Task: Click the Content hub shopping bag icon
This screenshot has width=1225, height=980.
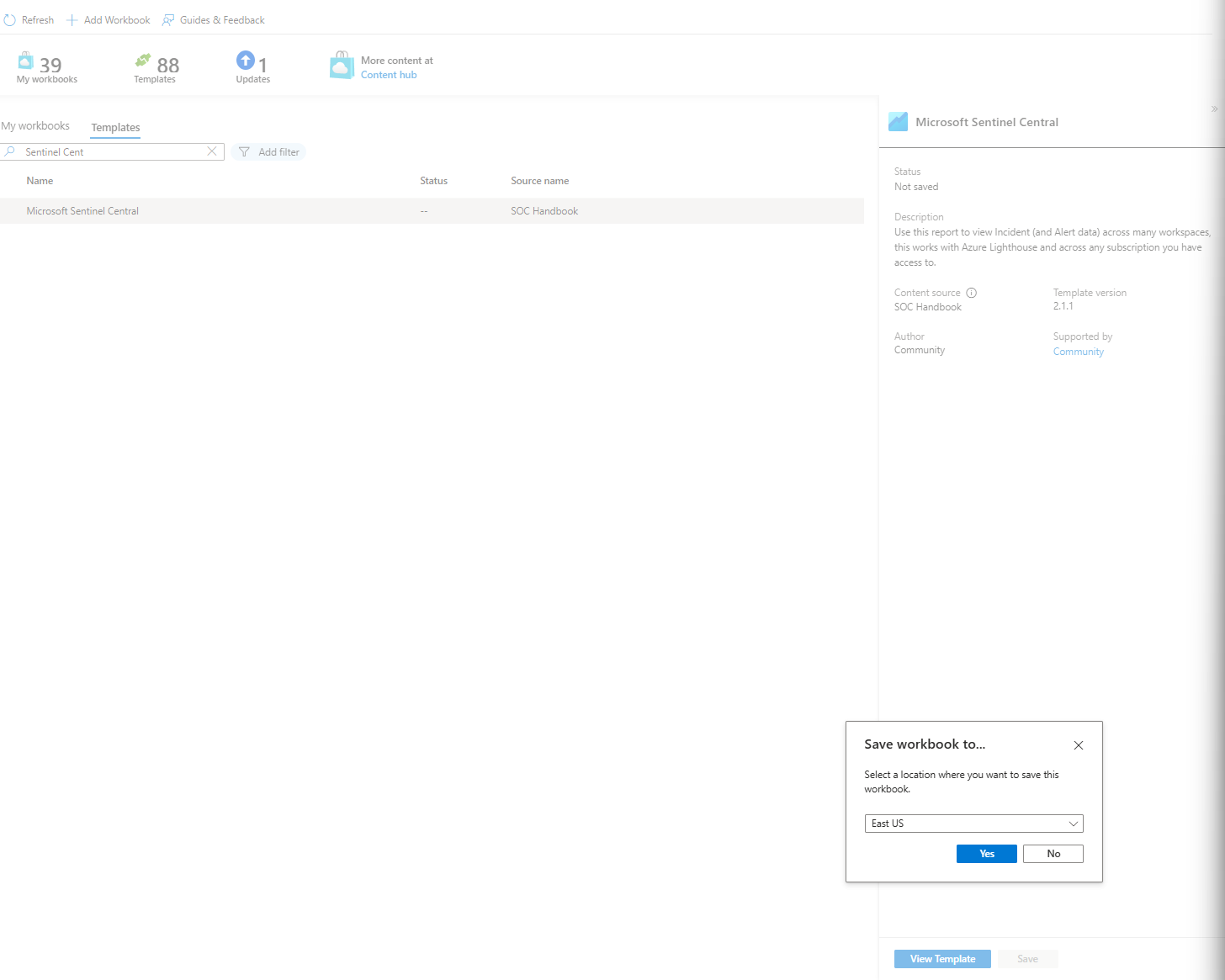Action: coord(342,66)
